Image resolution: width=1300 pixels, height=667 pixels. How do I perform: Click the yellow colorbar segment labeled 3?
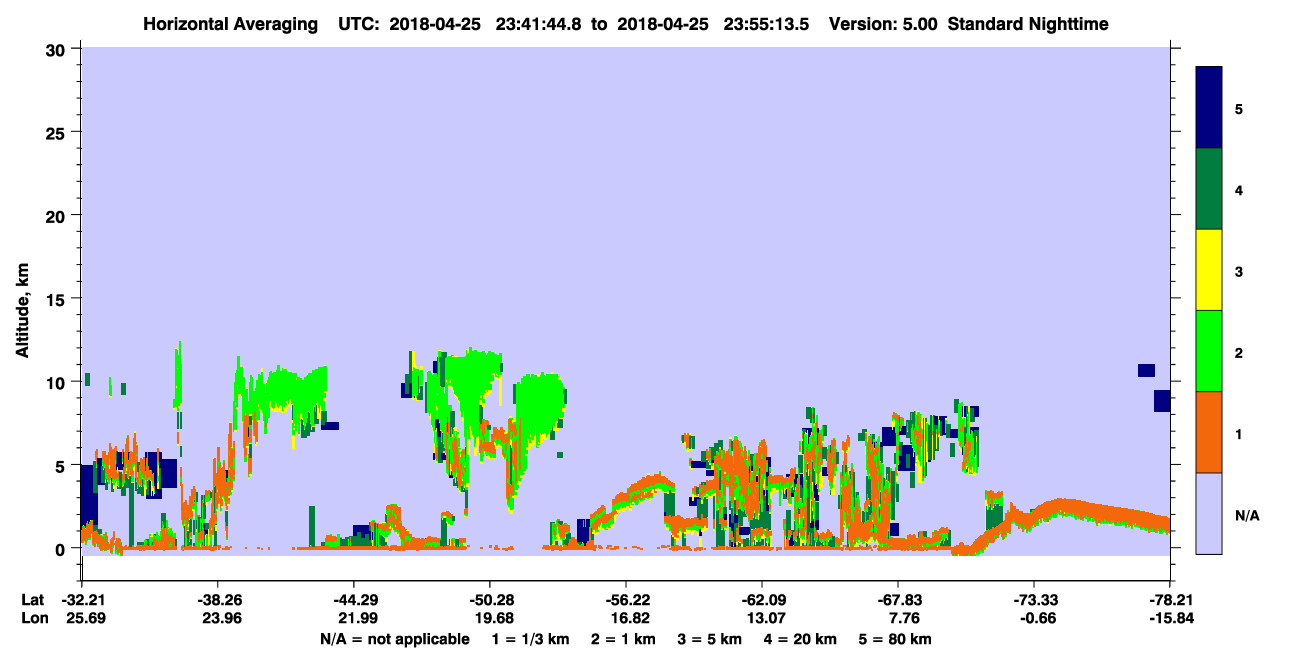[1209, 270]
